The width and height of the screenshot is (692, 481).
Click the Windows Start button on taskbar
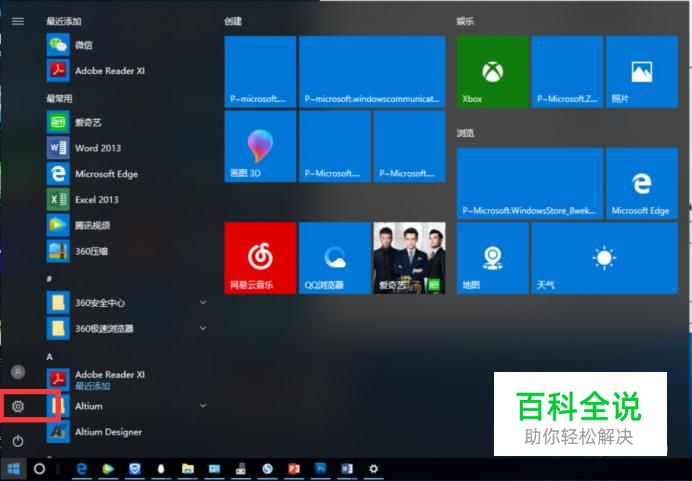coord(14,469)
